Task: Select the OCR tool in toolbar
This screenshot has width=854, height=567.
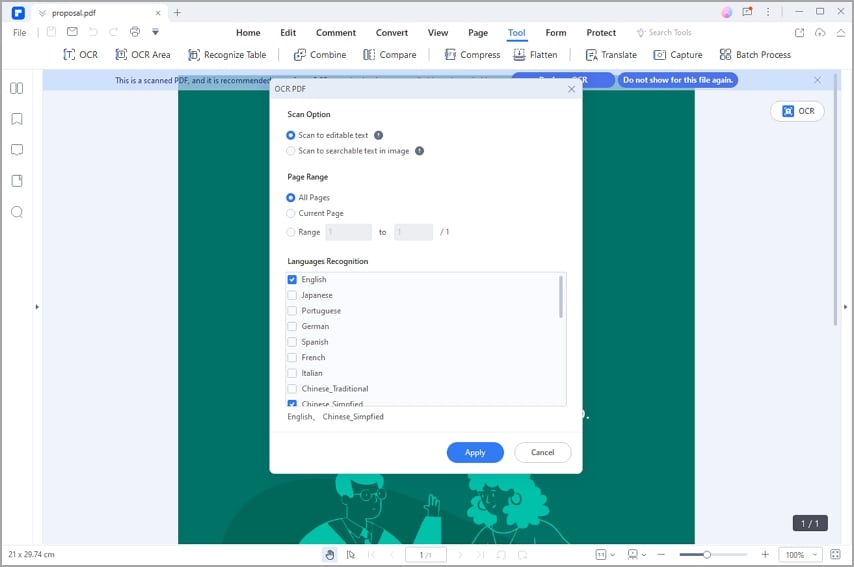Action: point(81,54)
